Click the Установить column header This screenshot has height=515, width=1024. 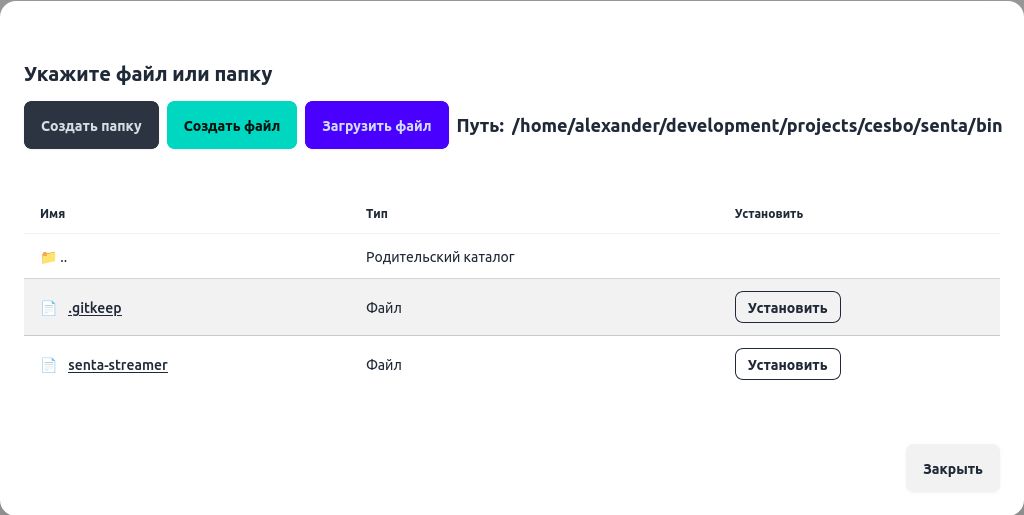[x=768, y=214]
